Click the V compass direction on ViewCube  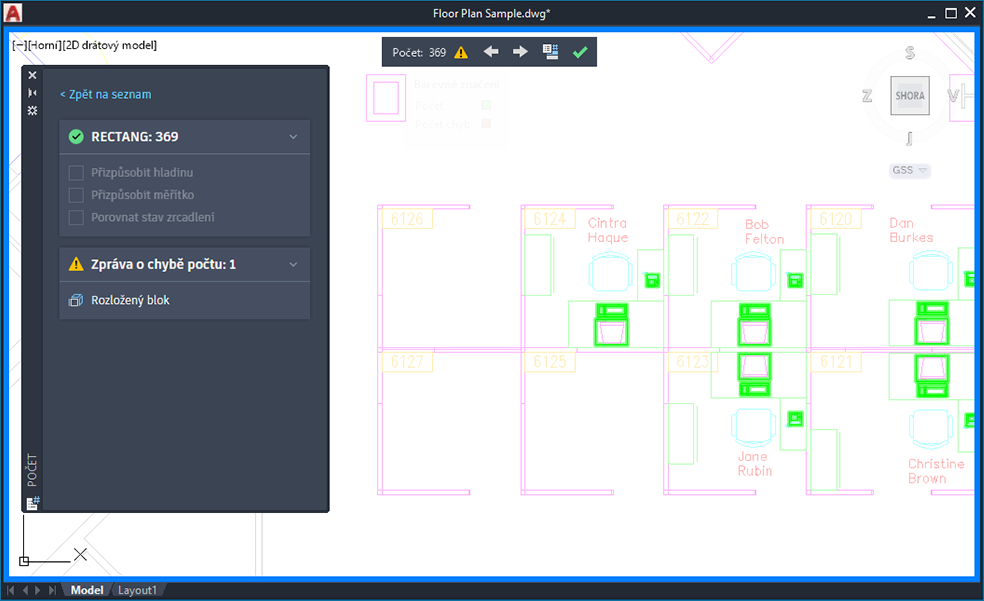[x=953, y=96]
